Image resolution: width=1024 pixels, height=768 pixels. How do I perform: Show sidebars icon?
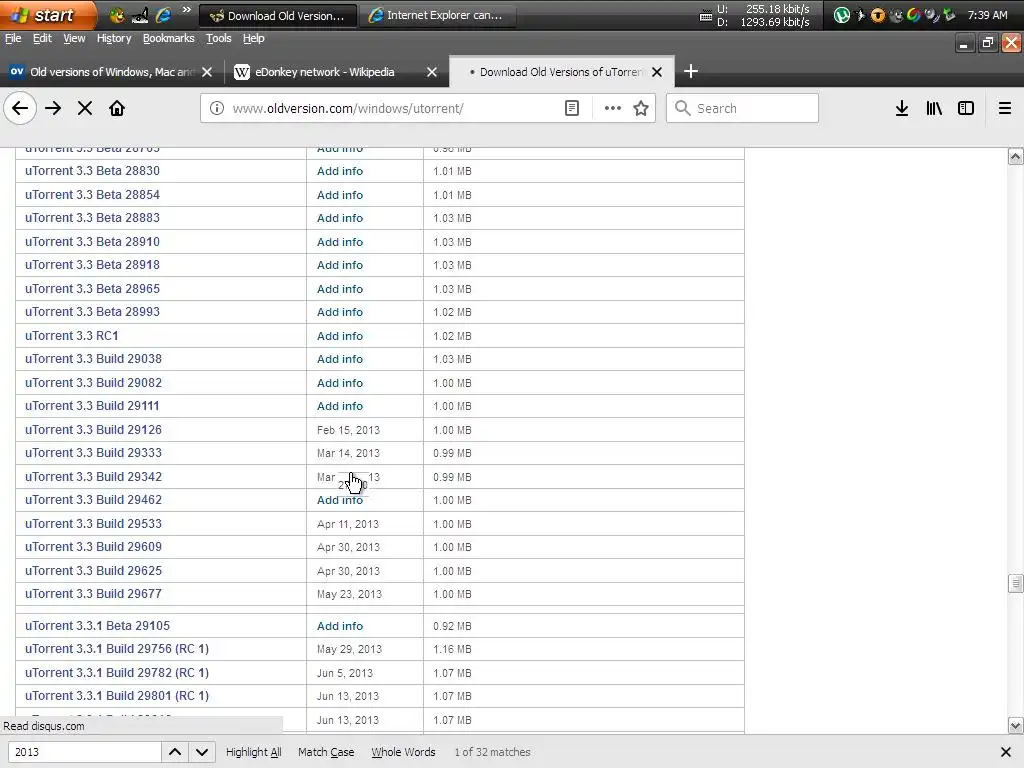[966, 108]
